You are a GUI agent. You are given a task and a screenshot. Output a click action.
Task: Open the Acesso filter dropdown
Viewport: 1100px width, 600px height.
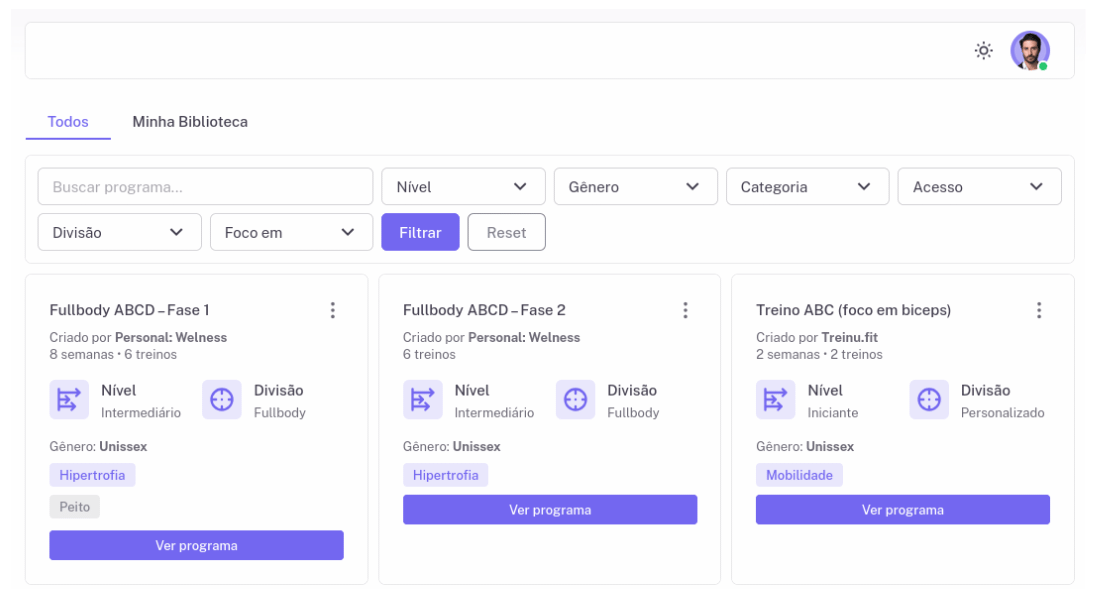979,187
